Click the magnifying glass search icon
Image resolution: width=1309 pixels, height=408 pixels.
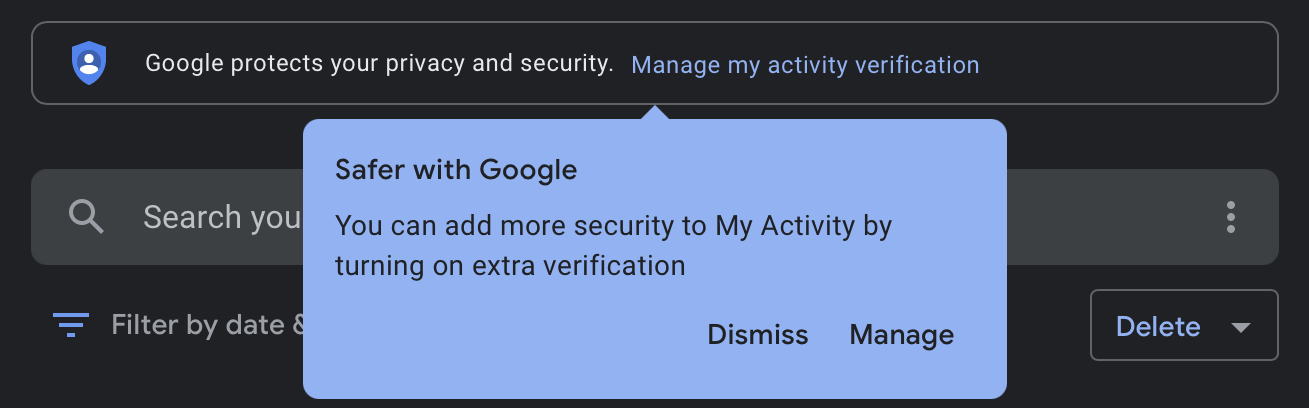(x=86, y=216)
